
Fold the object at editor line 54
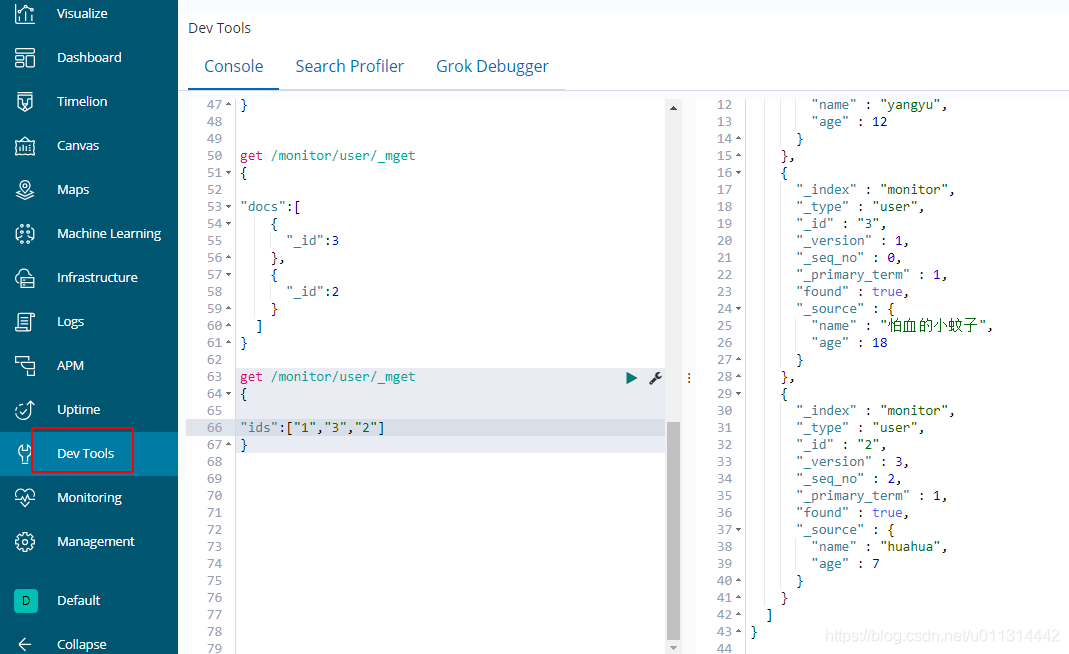click(228, 224)
